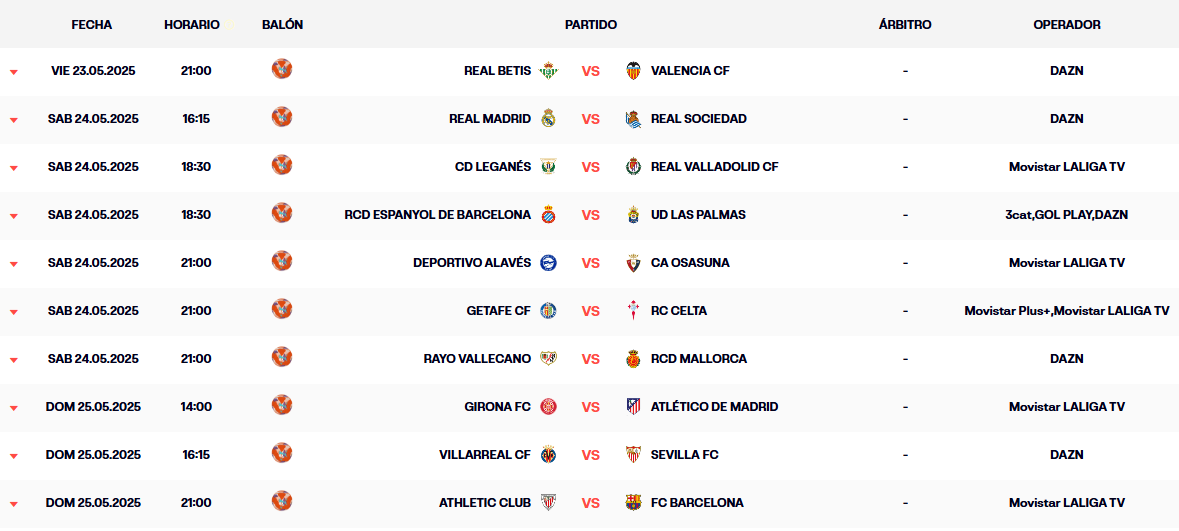
Task: Click the Movistar LALIGA TV operator for Leganés match
Action: [x=1067, y=167]
